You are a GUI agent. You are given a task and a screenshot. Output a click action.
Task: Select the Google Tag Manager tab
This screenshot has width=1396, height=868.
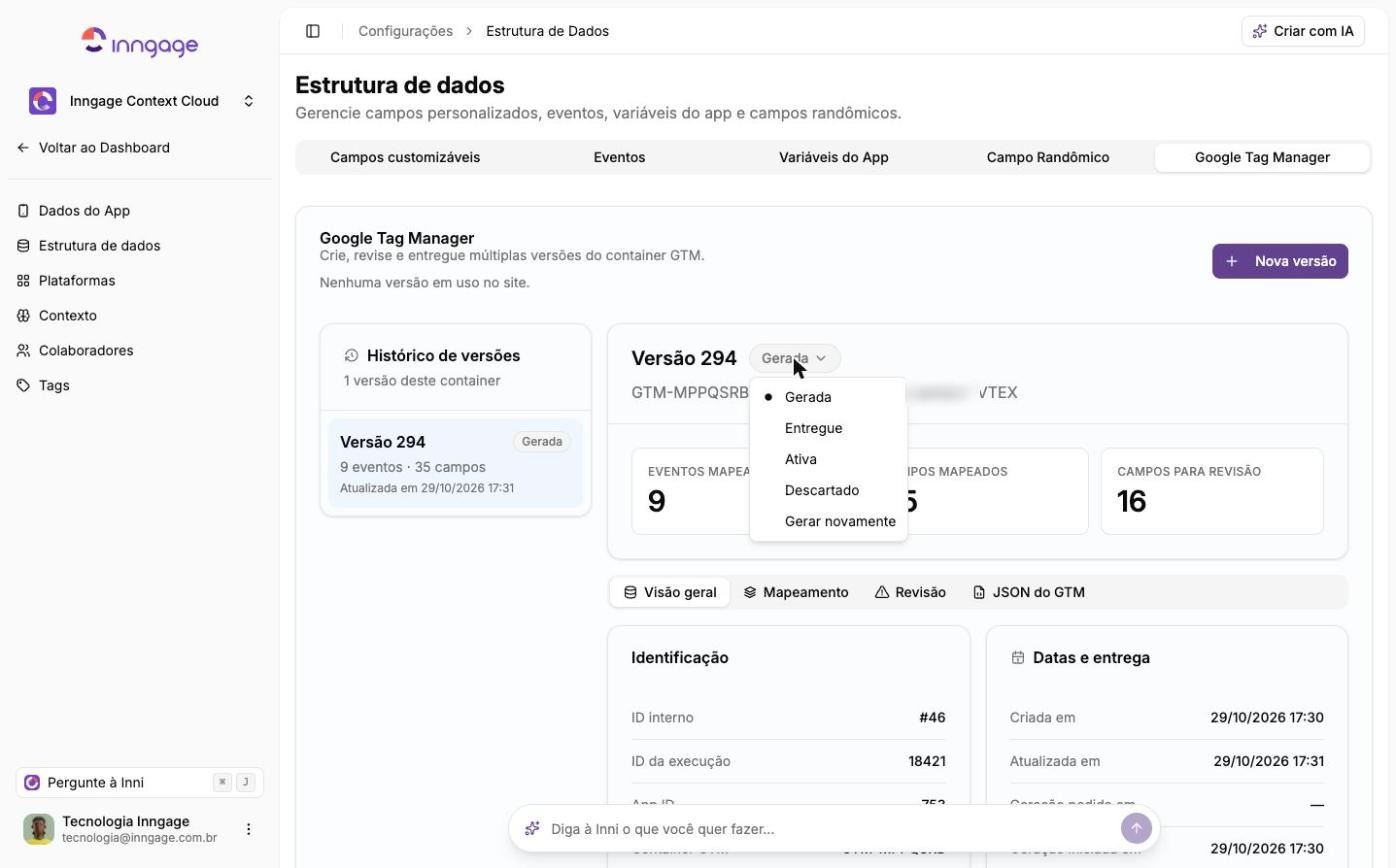[x=1262, y=157]
